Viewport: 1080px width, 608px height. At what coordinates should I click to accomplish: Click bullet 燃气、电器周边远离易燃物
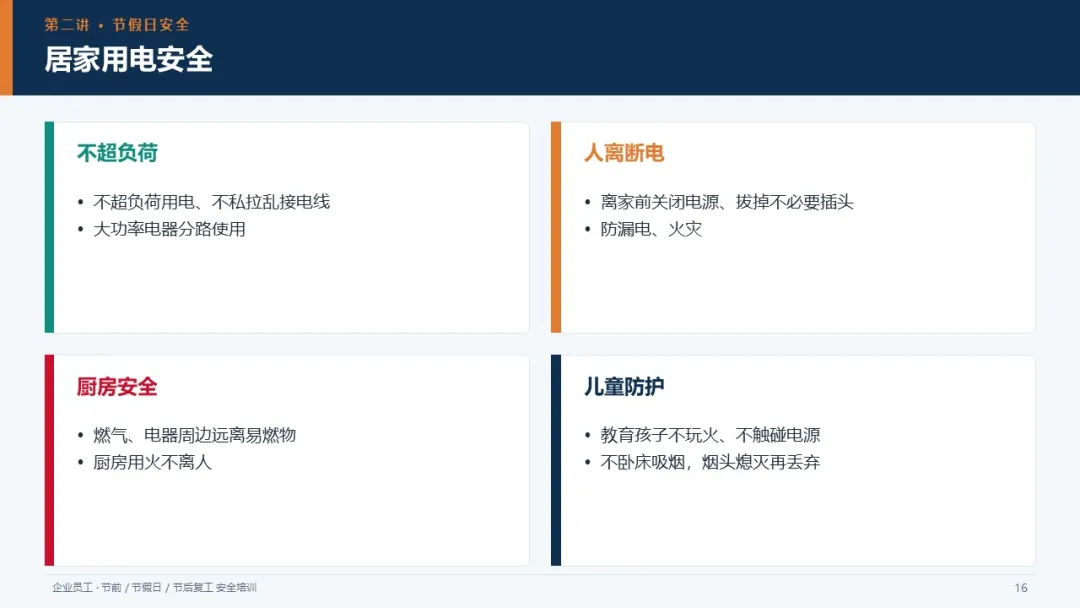(195, 435)
